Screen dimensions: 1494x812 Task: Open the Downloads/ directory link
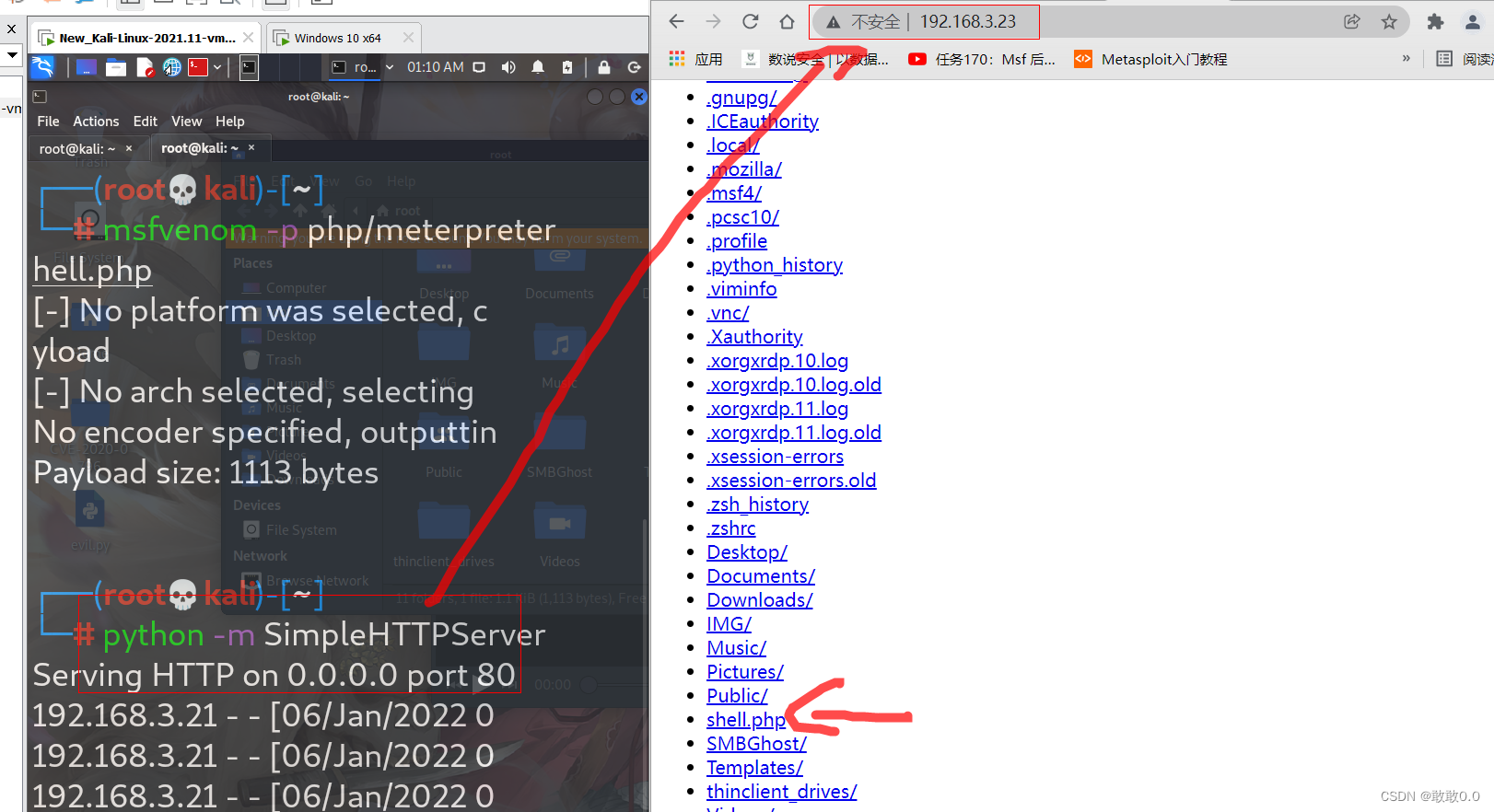[x=760, y=600]
